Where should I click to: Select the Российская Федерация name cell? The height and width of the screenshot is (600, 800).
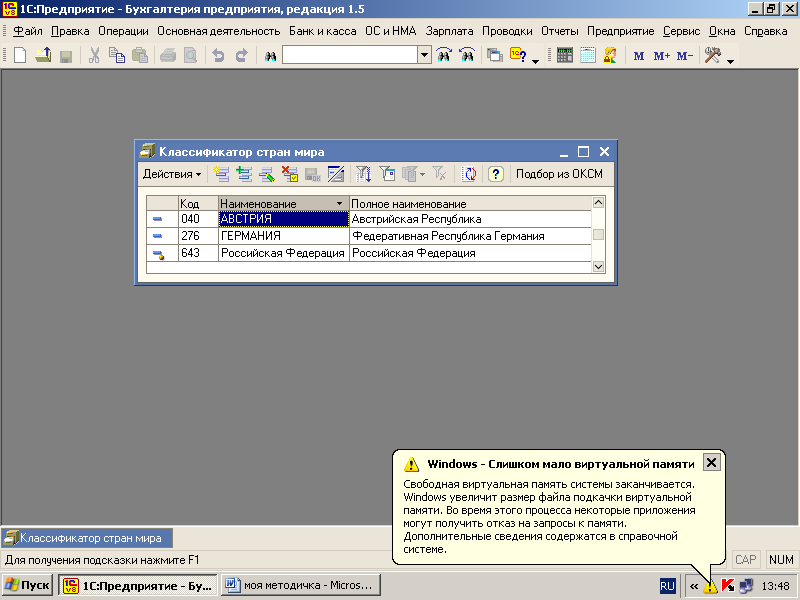(x=284, y=253)
